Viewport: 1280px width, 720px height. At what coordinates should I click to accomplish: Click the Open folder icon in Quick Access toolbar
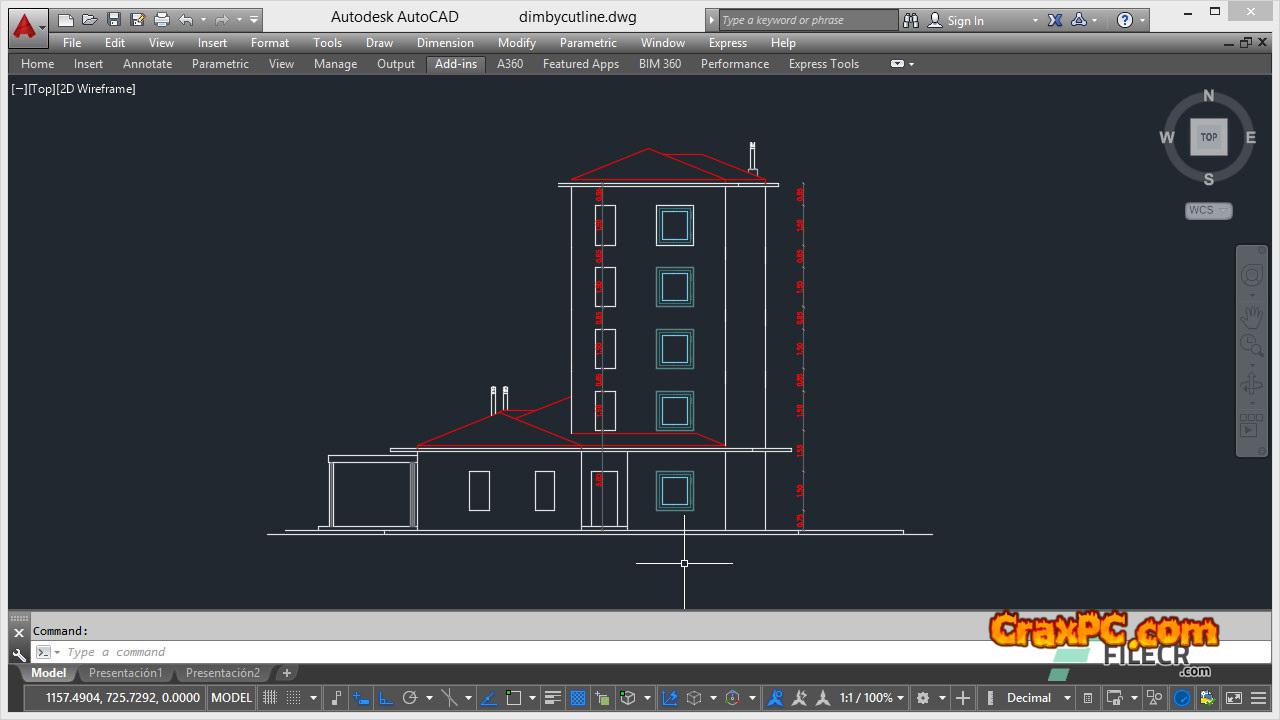89,19
